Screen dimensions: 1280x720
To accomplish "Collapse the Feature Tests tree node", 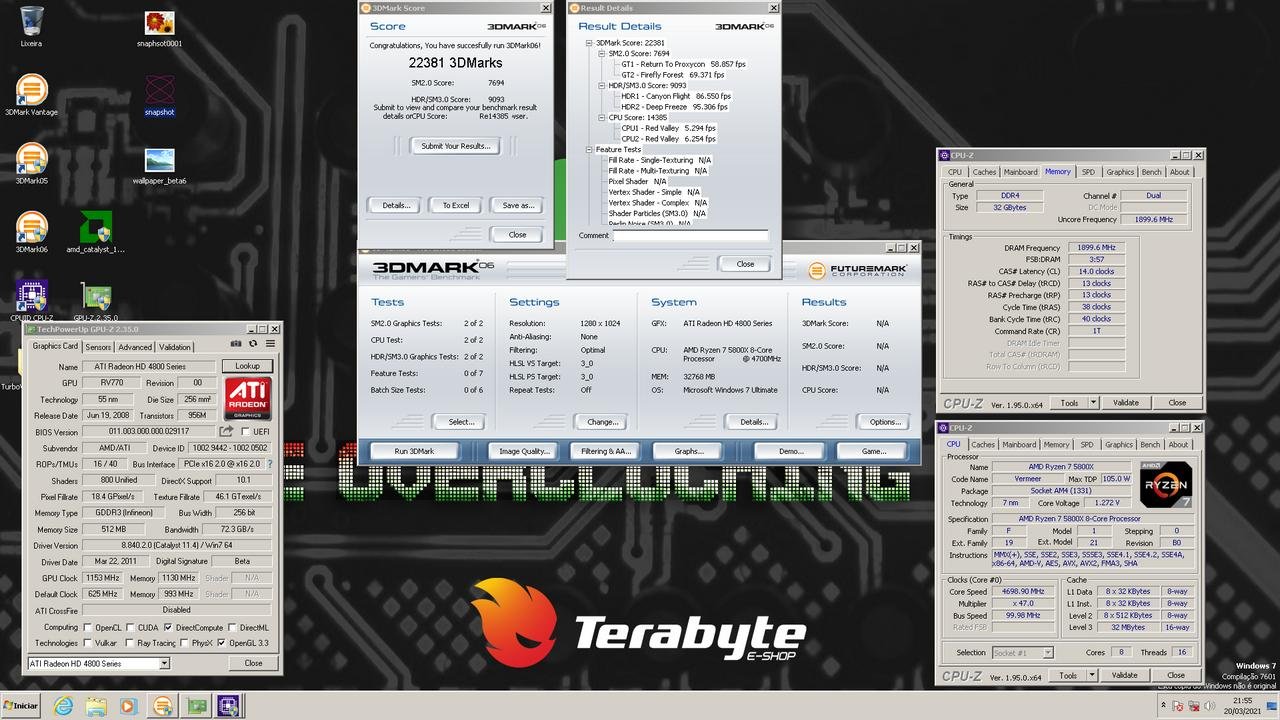I will pyautogui.click(x=589, y=150).
